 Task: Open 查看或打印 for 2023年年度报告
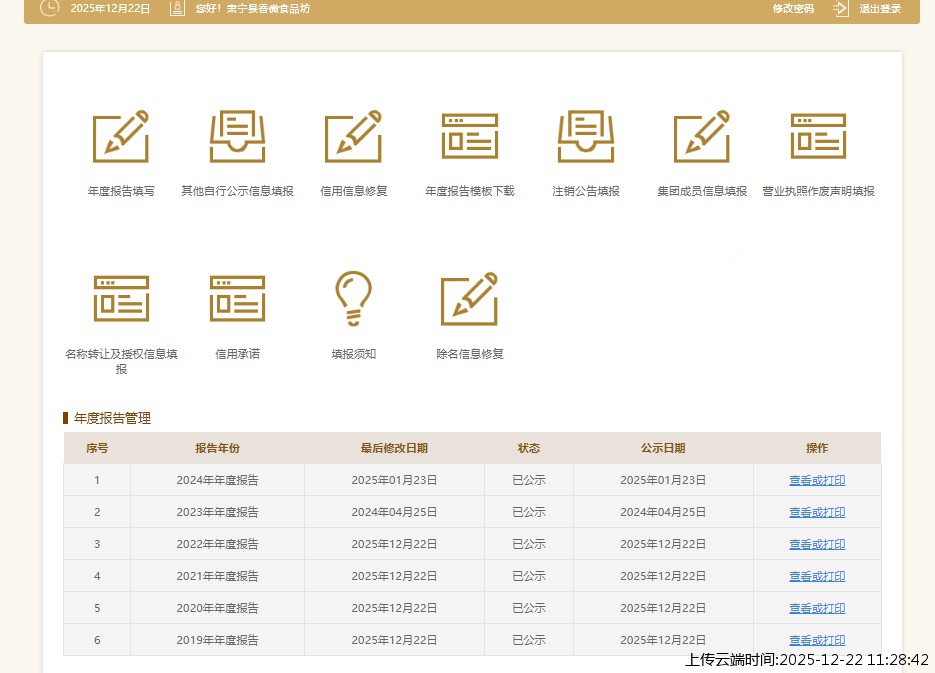(816, 512)
